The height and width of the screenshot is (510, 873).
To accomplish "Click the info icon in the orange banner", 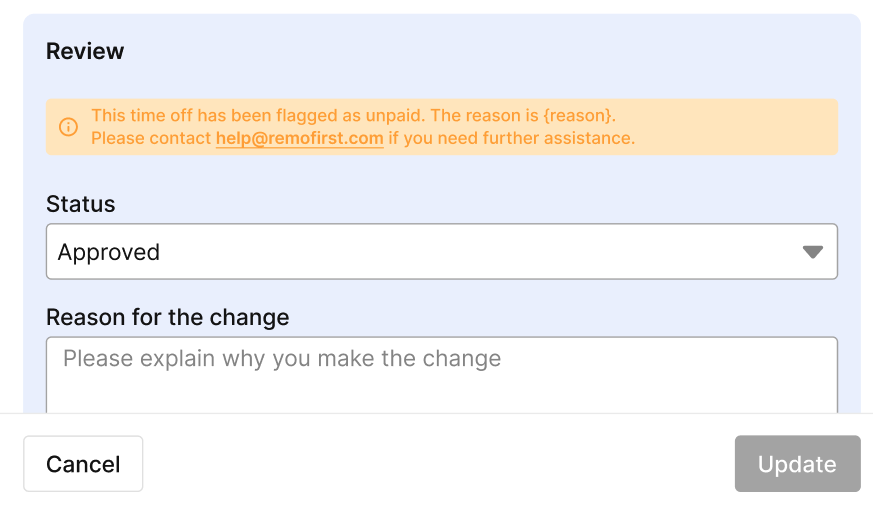I will tap(68, 127).
